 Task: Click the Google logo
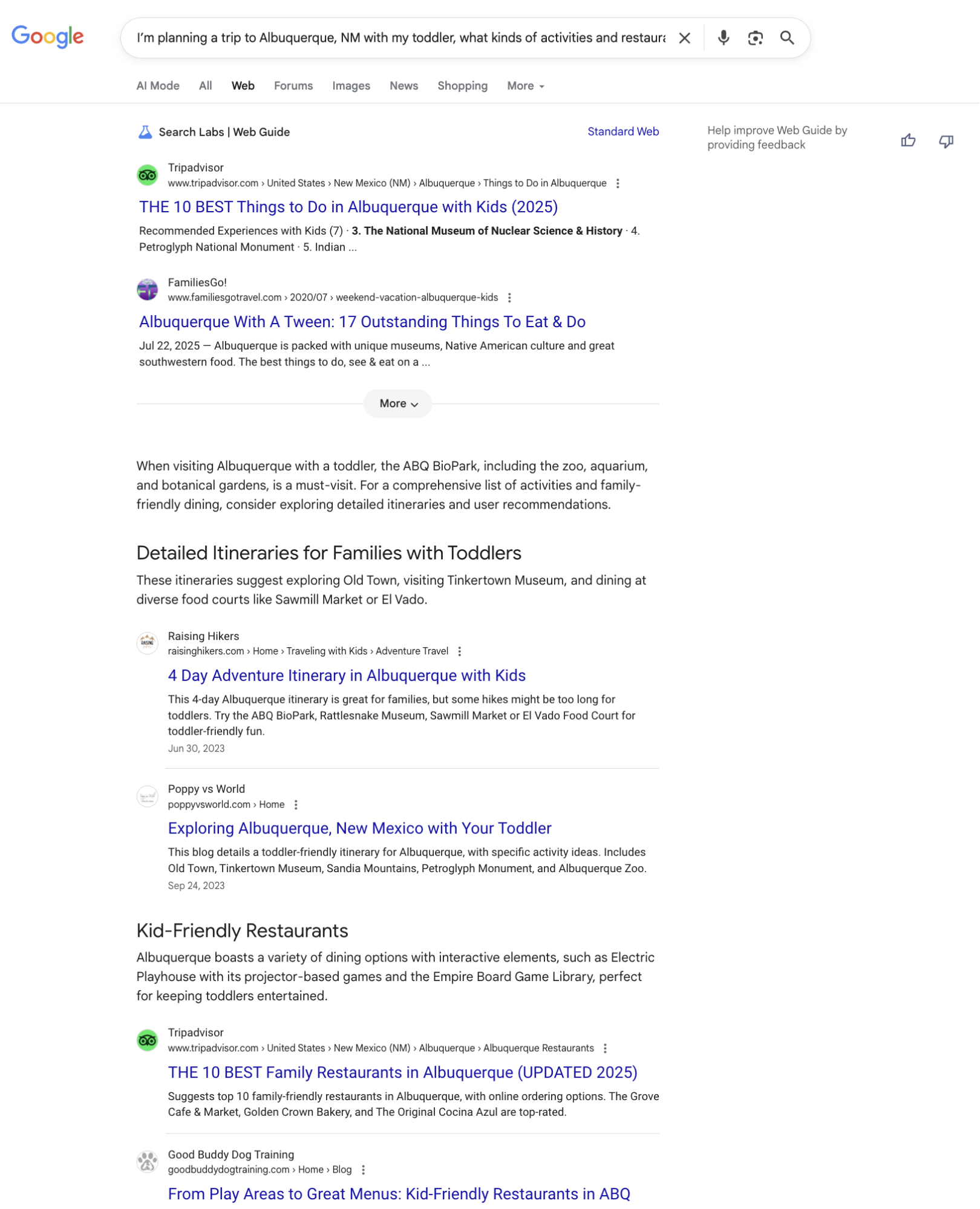point(48,37)
